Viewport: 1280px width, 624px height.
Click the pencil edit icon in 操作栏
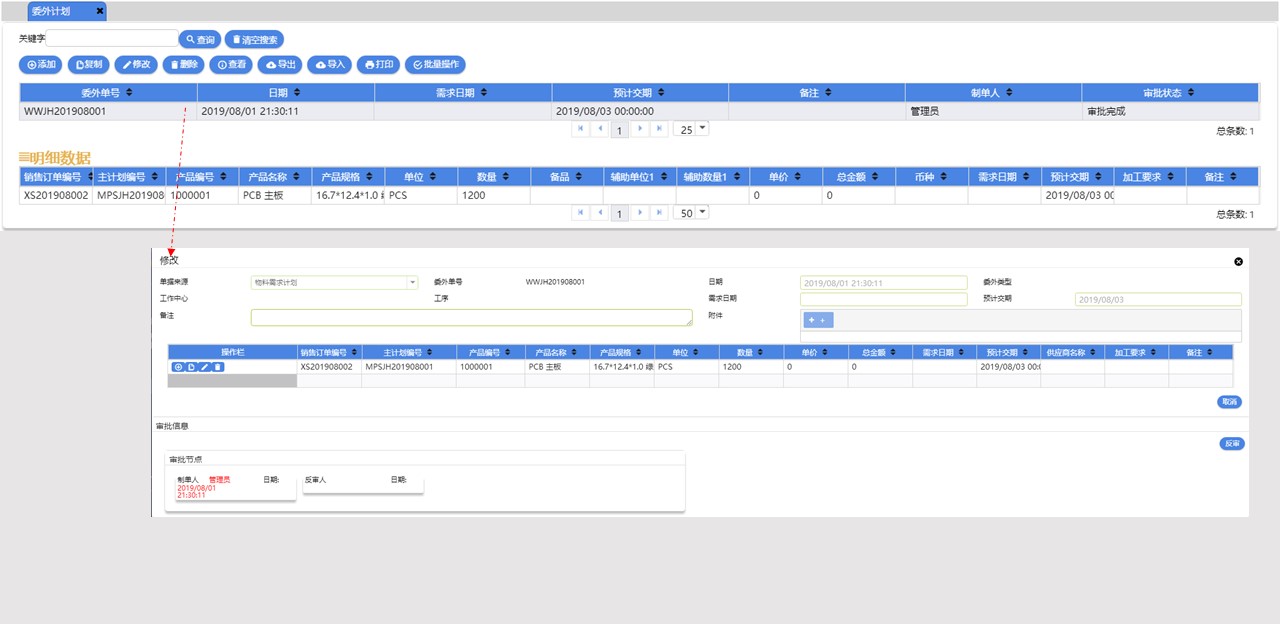coord(205,367)
